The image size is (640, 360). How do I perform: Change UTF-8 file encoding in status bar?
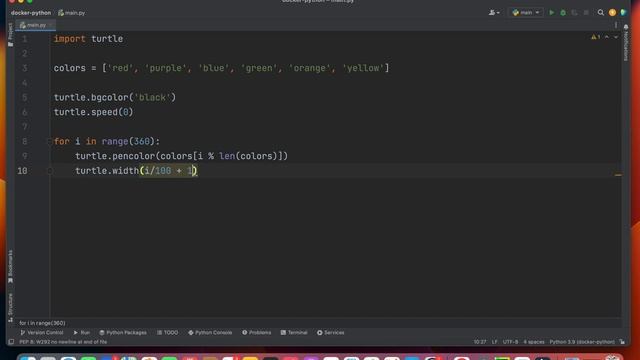click(510, 342)
